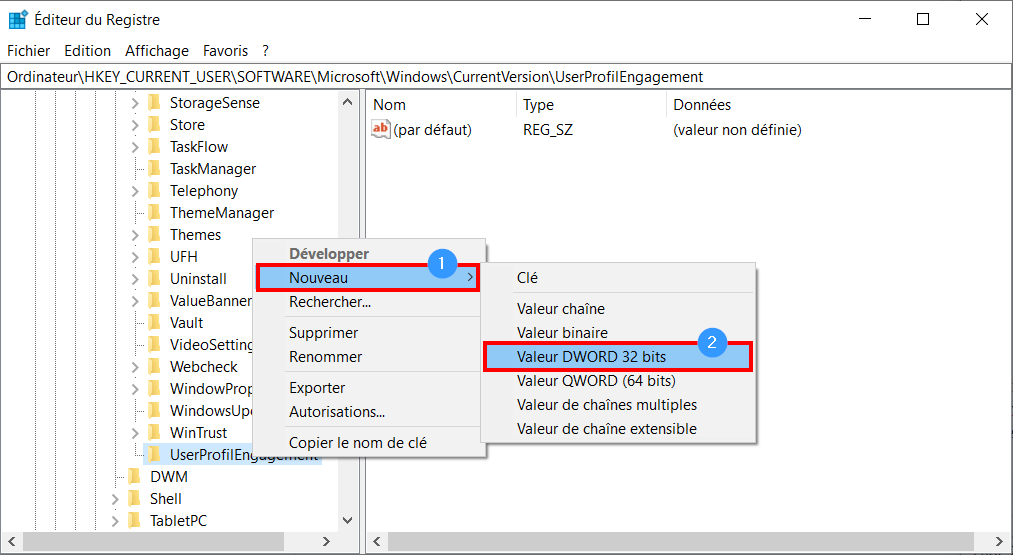This screenshot has width=1013, height=555.
Task: Click the tree pane scroll right arrow
Action: [x=327, y=541]
